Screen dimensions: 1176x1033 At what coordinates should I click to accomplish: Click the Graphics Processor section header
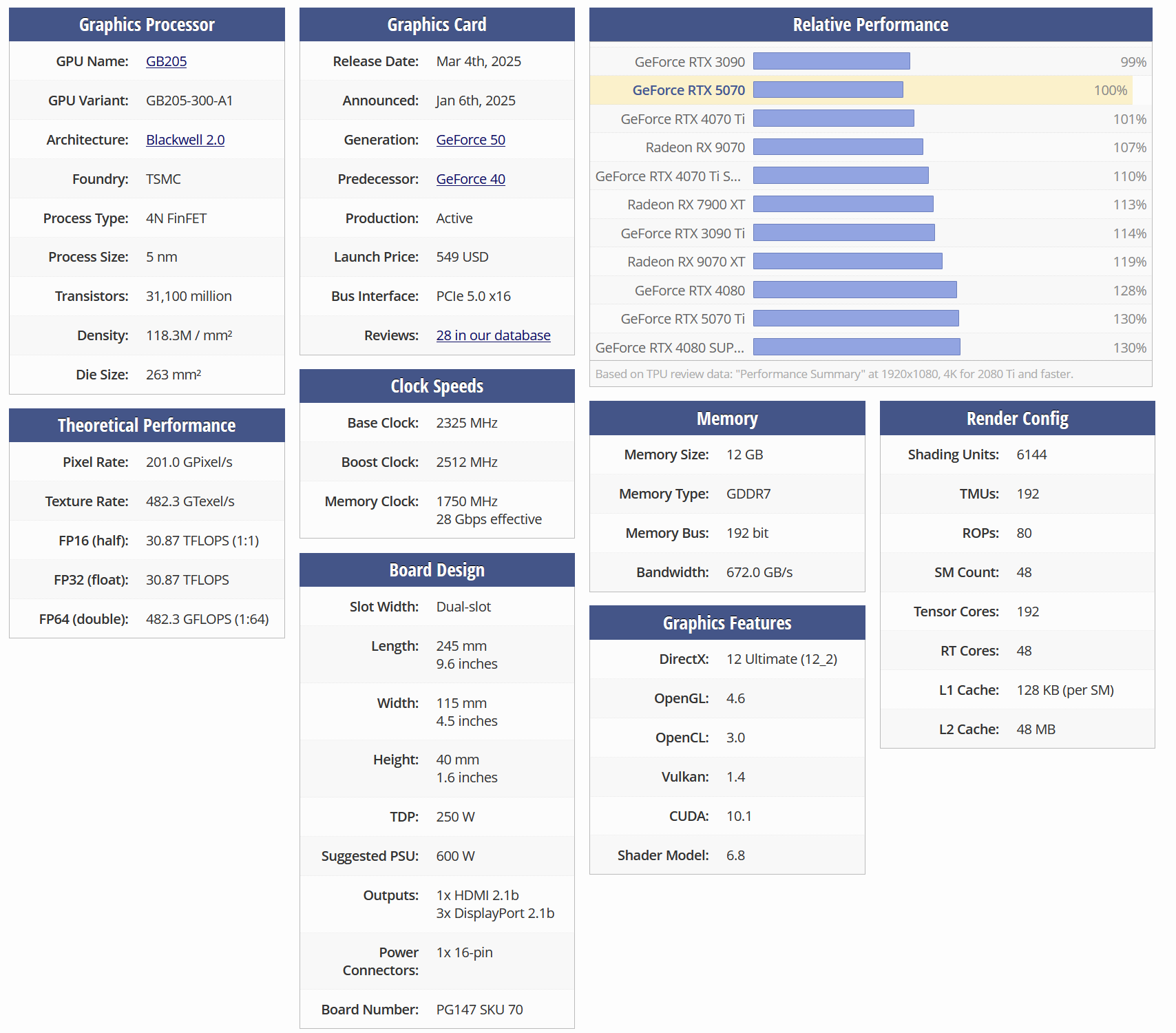147,25
